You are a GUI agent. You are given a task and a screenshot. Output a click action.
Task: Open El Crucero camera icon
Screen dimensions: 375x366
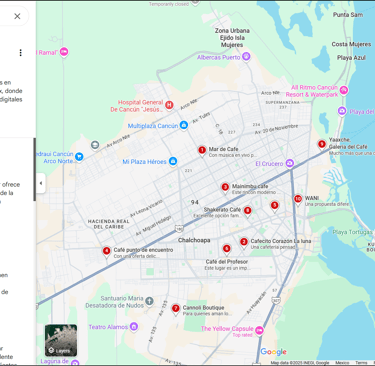coord(290,164)
